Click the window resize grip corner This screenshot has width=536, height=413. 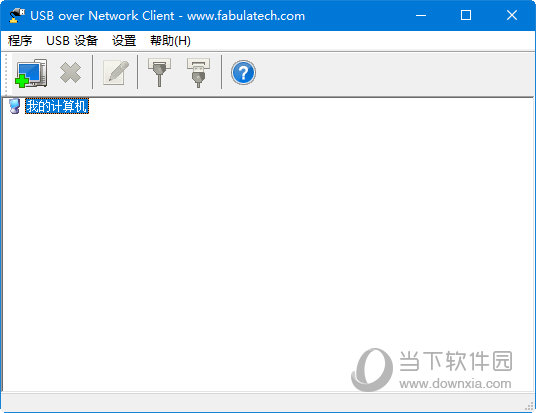tap(530, 406)
